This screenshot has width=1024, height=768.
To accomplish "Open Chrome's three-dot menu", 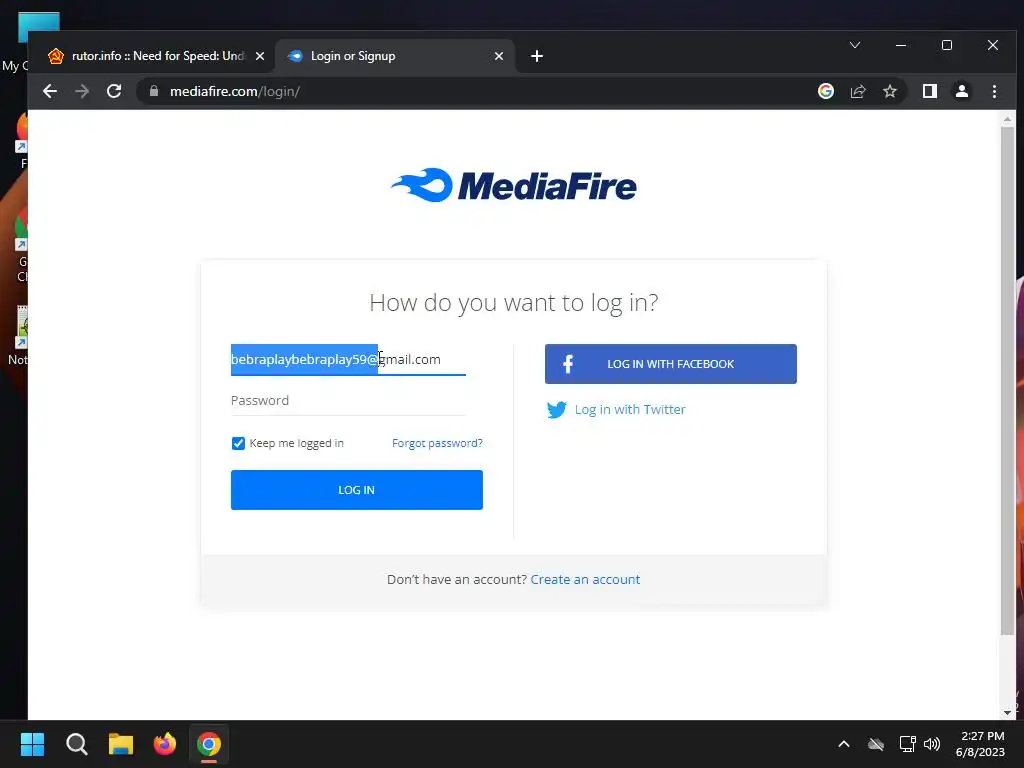I will 994,91.
